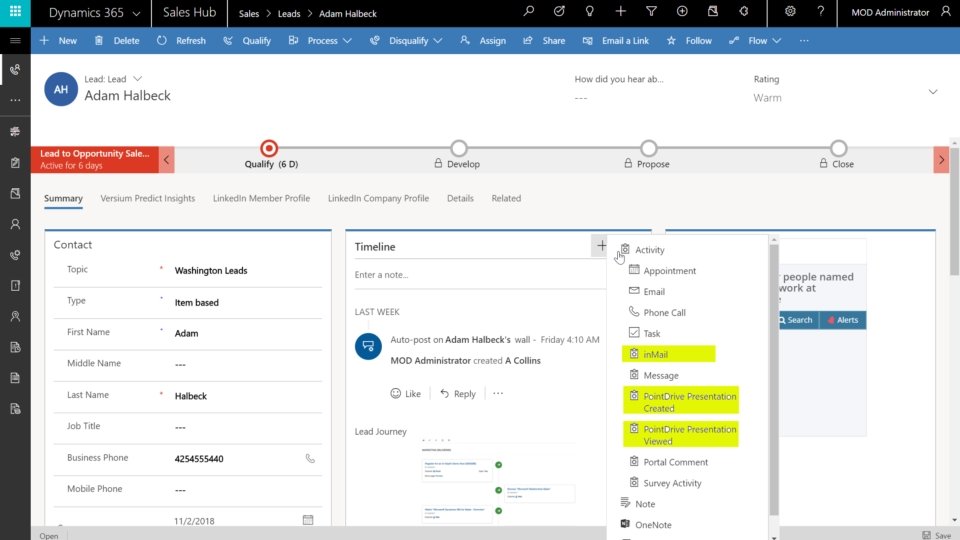Screen dimensions: 960x540
Task: Click the lightbulb assistant icon
Action: [x=590, y=12]
